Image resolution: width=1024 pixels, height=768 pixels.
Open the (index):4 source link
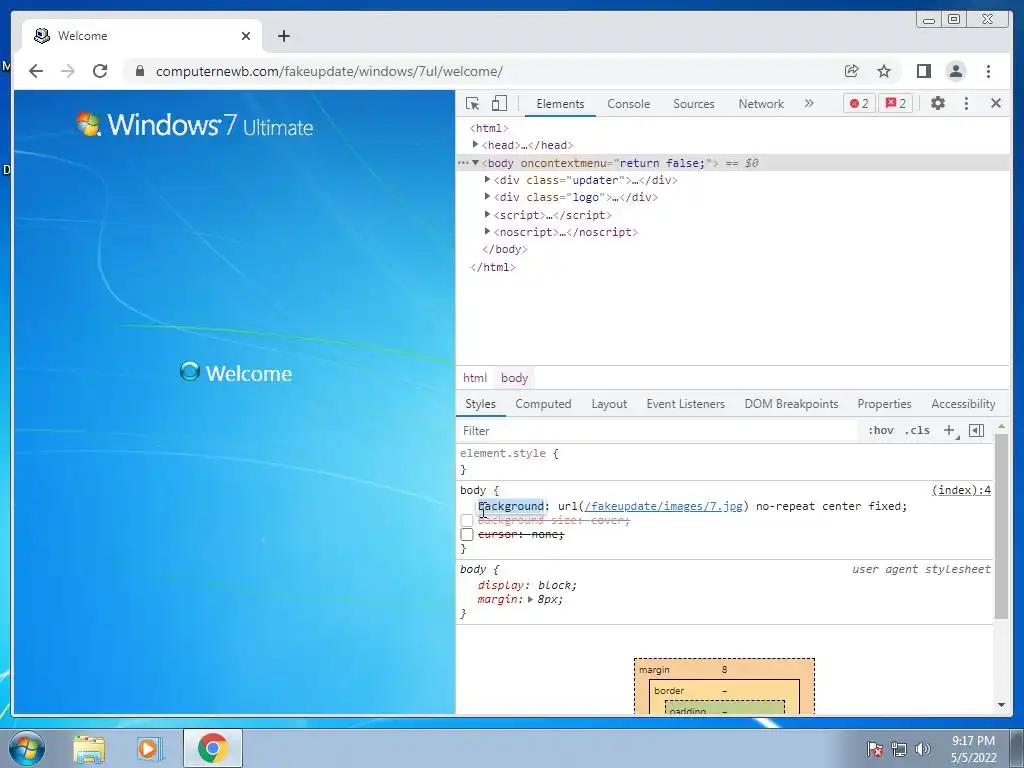(961, 490)
